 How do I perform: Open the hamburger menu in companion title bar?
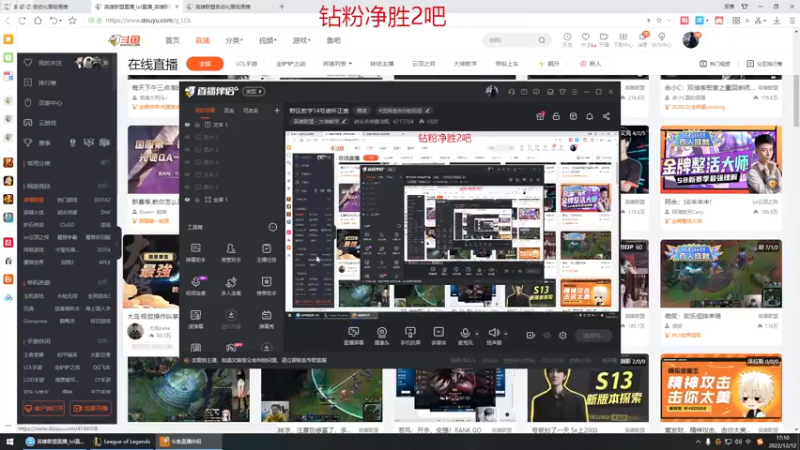[x=574, y=92]
